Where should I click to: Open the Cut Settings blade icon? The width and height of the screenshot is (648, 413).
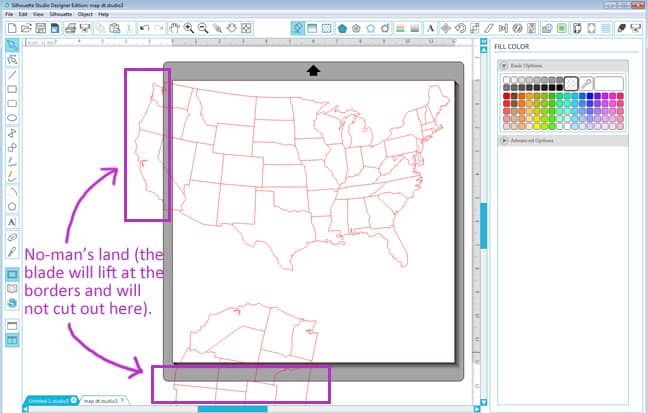point(622,28)
